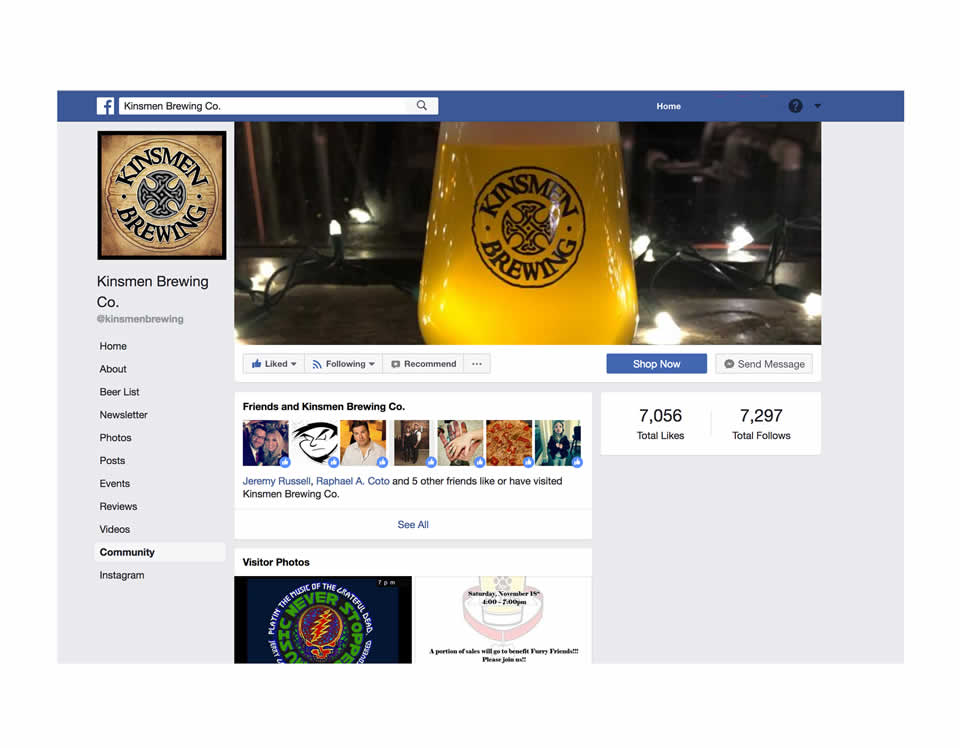Image resolution: width=960 pixels, height=748 pixels.
Task: Click the See All link
Action: coord(413,525)
